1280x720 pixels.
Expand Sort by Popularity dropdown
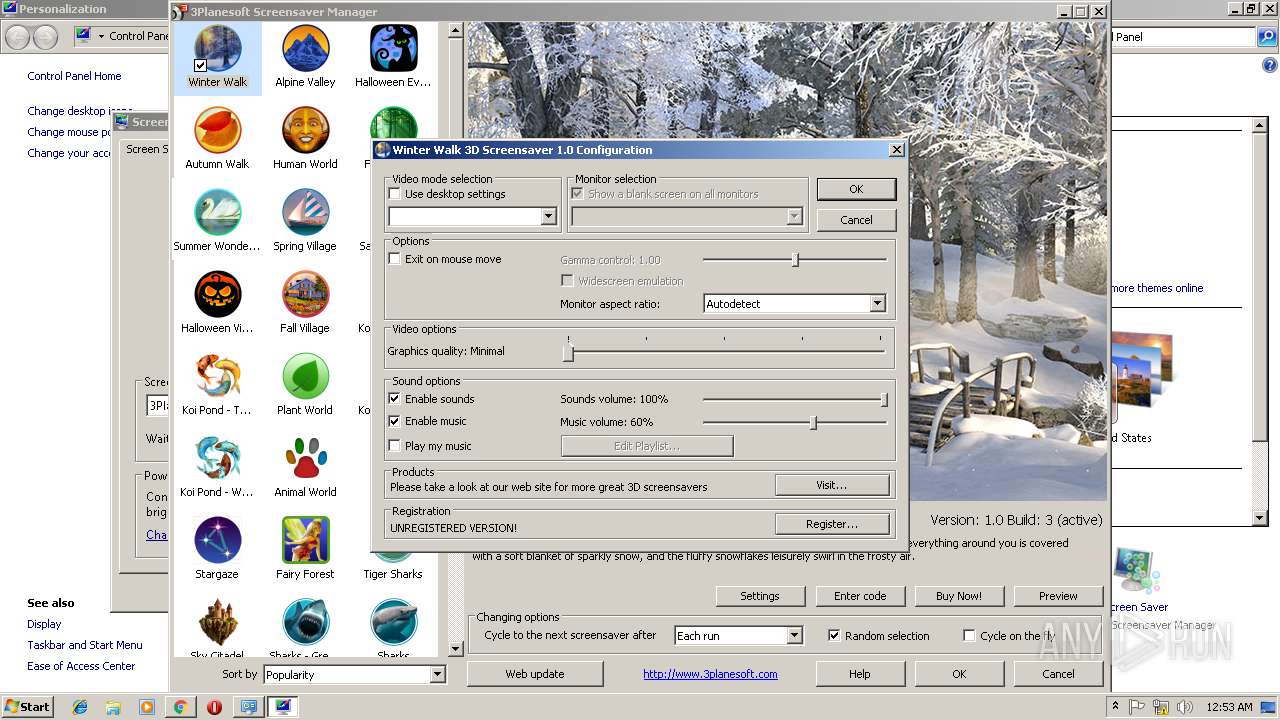437,675
